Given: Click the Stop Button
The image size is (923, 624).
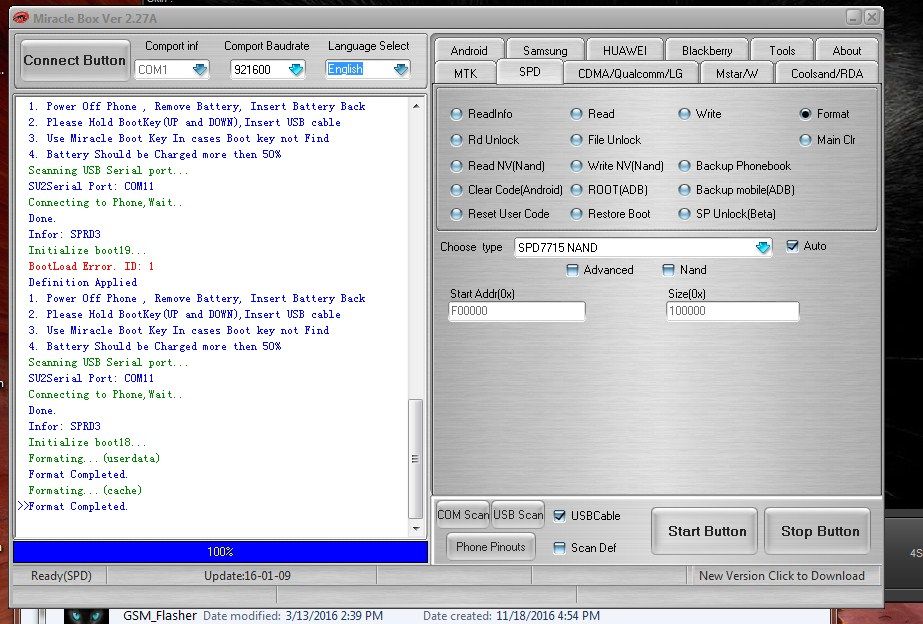Looking at the screenshot, I should click(820, 531).
